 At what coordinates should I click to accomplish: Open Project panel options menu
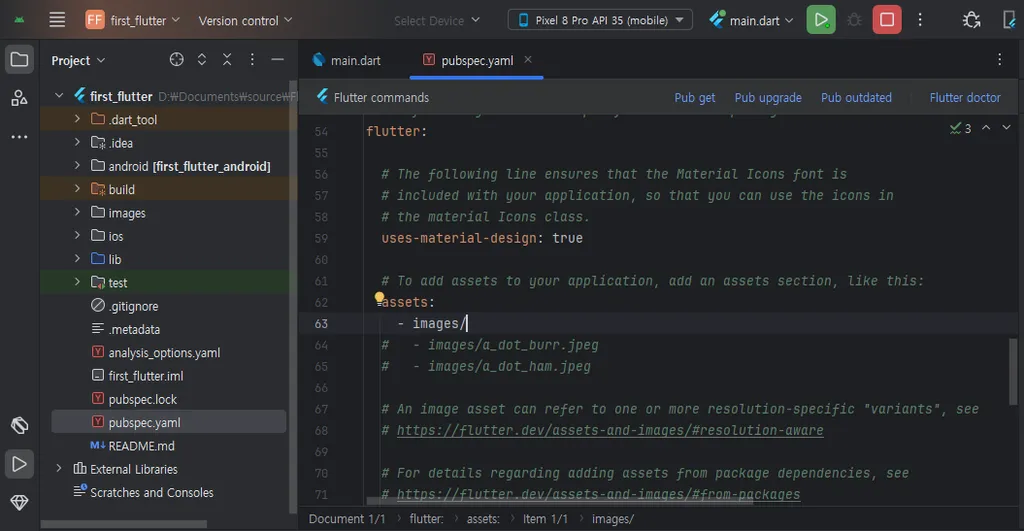point(252,59)
